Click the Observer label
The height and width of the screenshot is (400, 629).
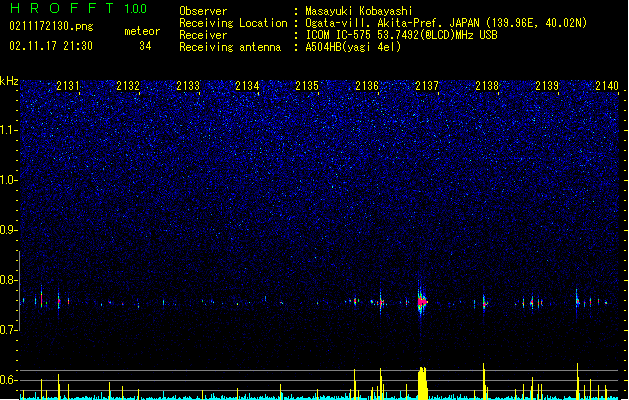[203, 11]
